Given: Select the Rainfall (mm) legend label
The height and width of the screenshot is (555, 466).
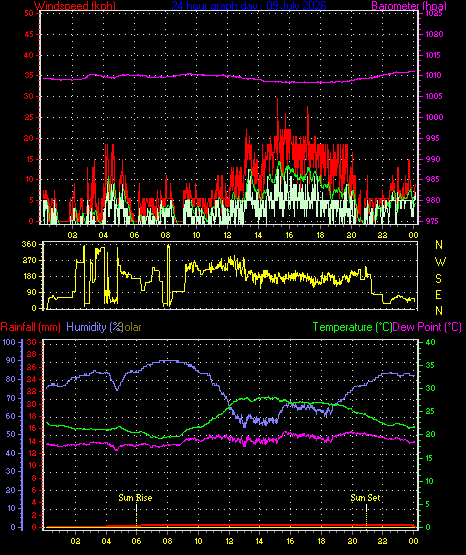Looking at the screenshot, I should tap(30, 327).
